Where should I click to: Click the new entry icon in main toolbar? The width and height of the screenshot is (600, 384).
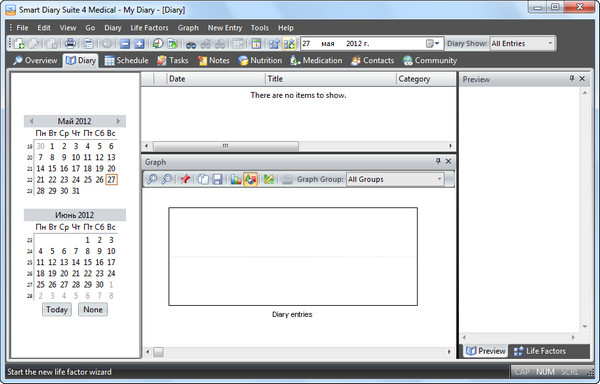(x=19, y=44)
